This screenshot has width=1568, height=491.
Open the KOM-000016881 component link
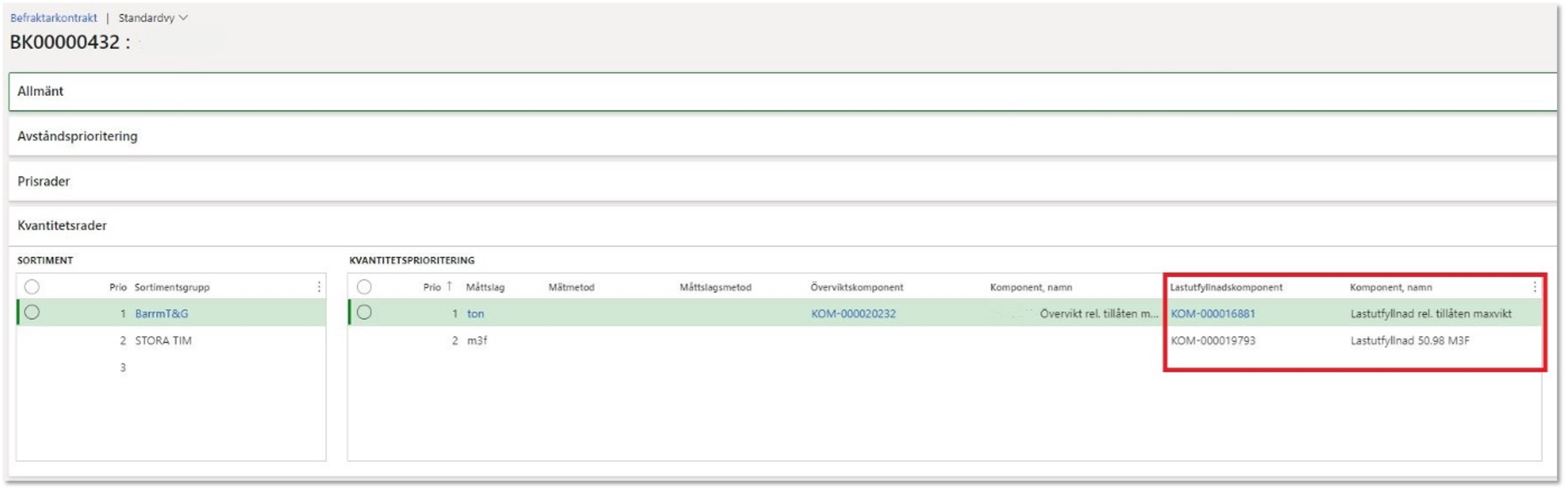click(1213, 314)
